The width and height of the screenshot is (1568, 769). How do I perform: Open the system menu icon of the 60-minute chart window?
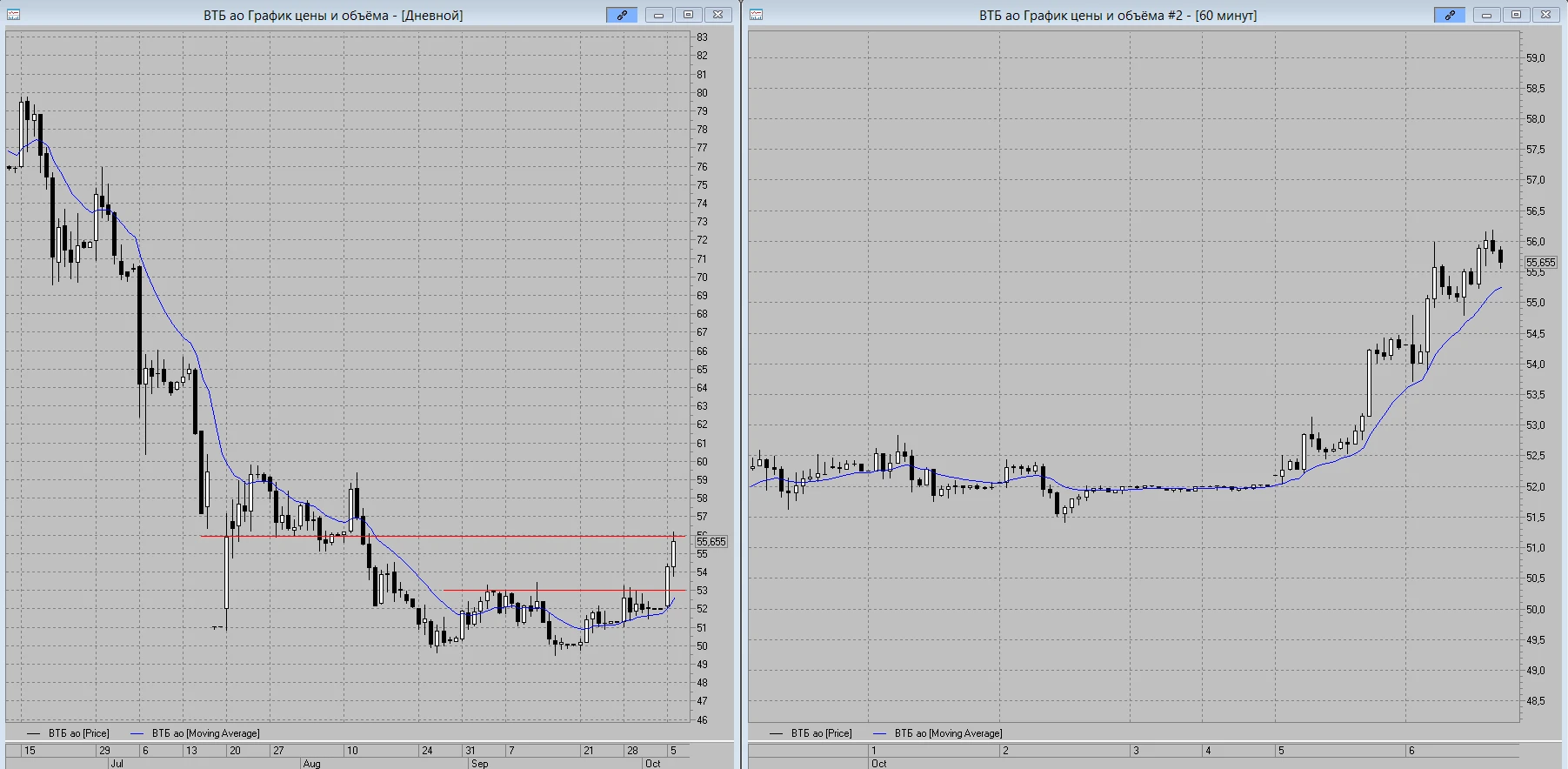[757, 15]
